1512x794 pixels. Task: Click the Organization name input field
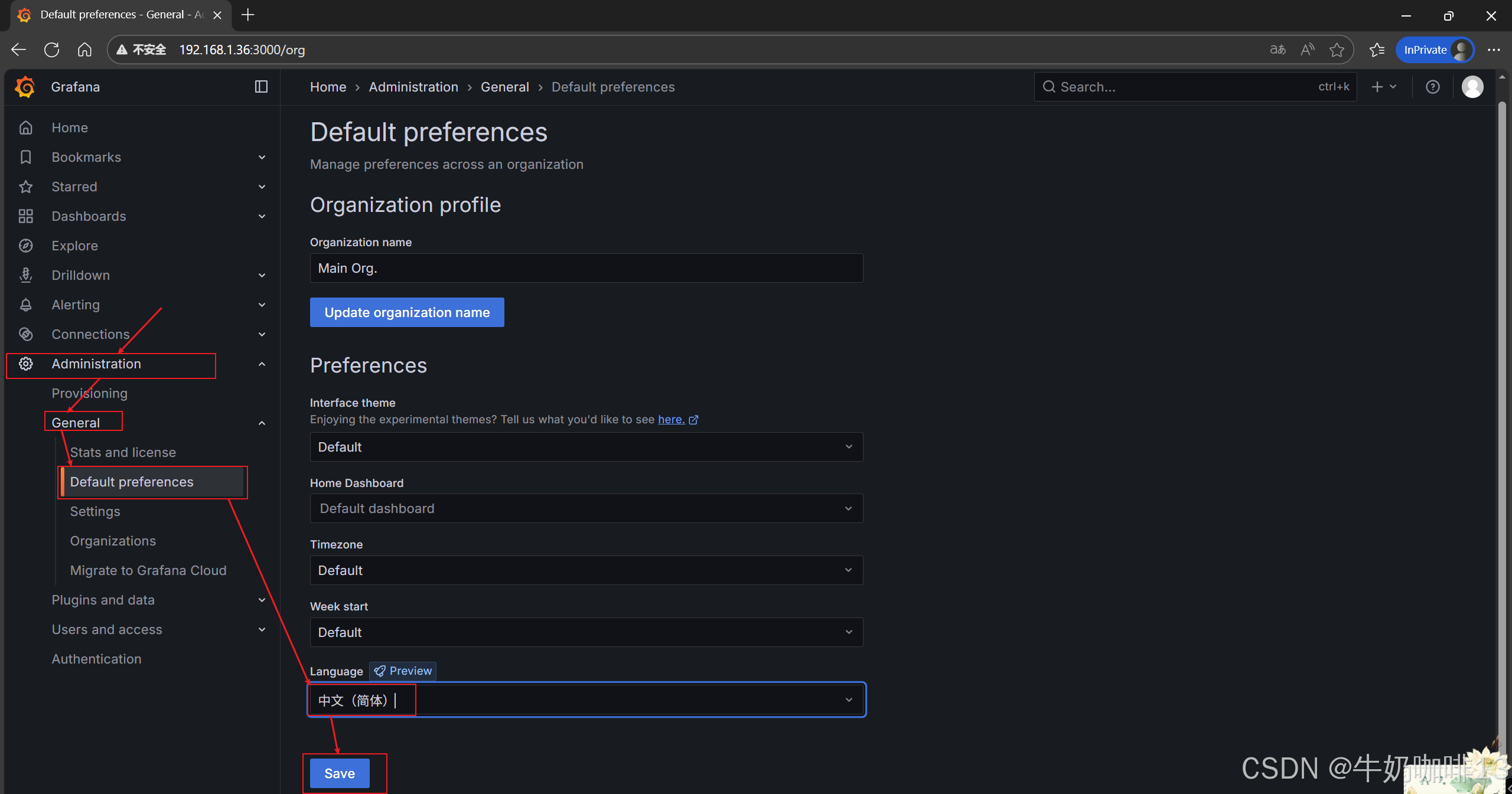(x=586, y=268)
